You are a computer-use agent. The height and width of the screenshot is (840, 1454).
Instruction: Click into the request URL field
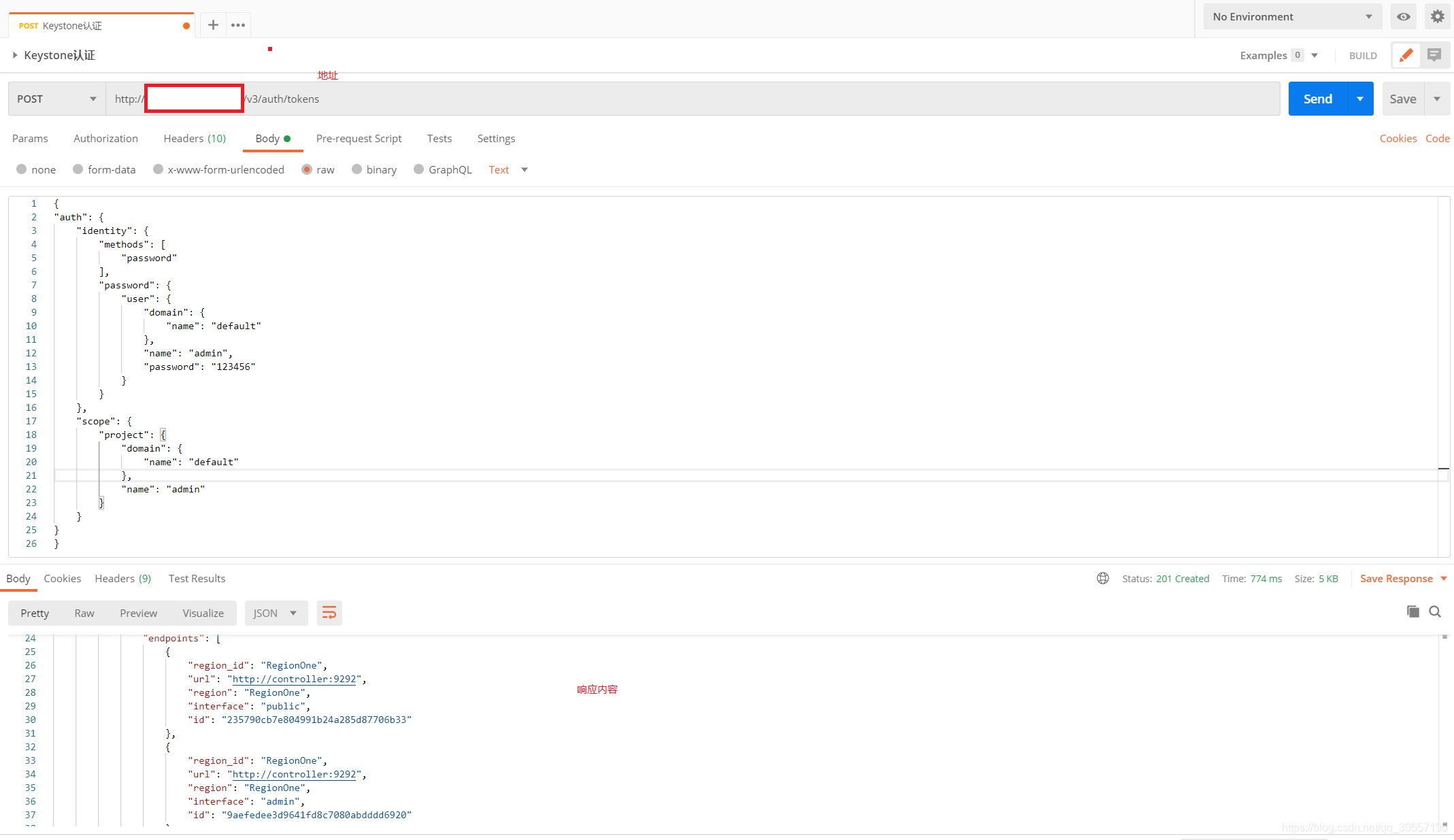[680, 99]
